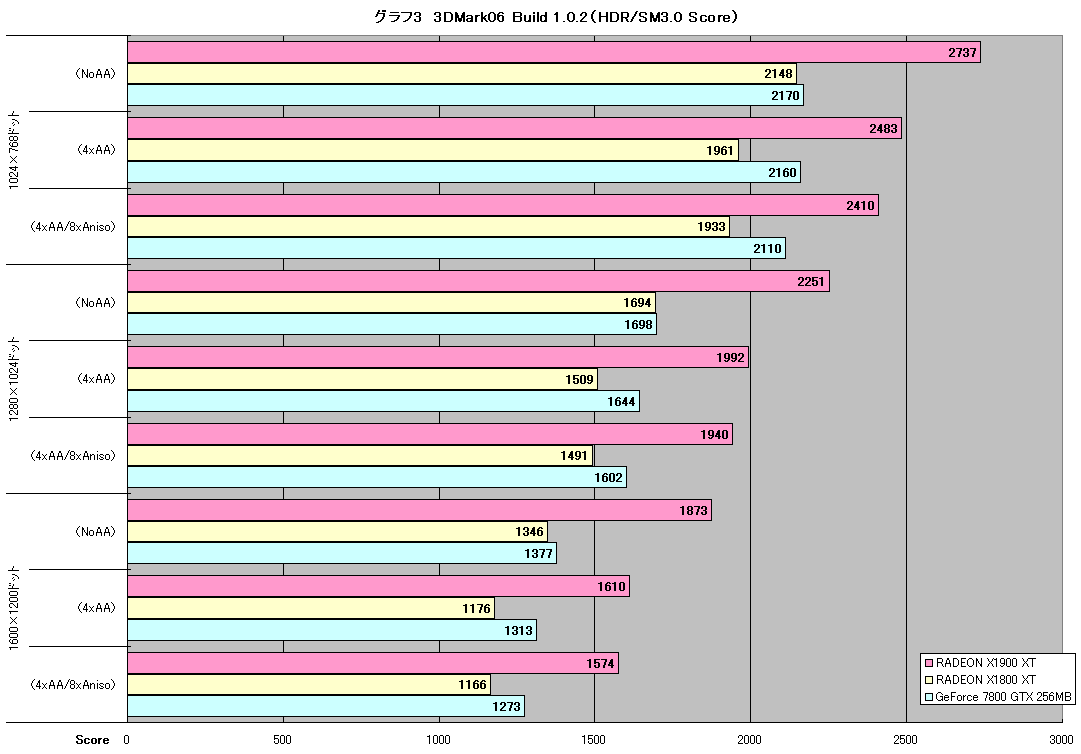Click the 1024×768 resolution axis label
The image size is (1081, 754).
[14, 150]
